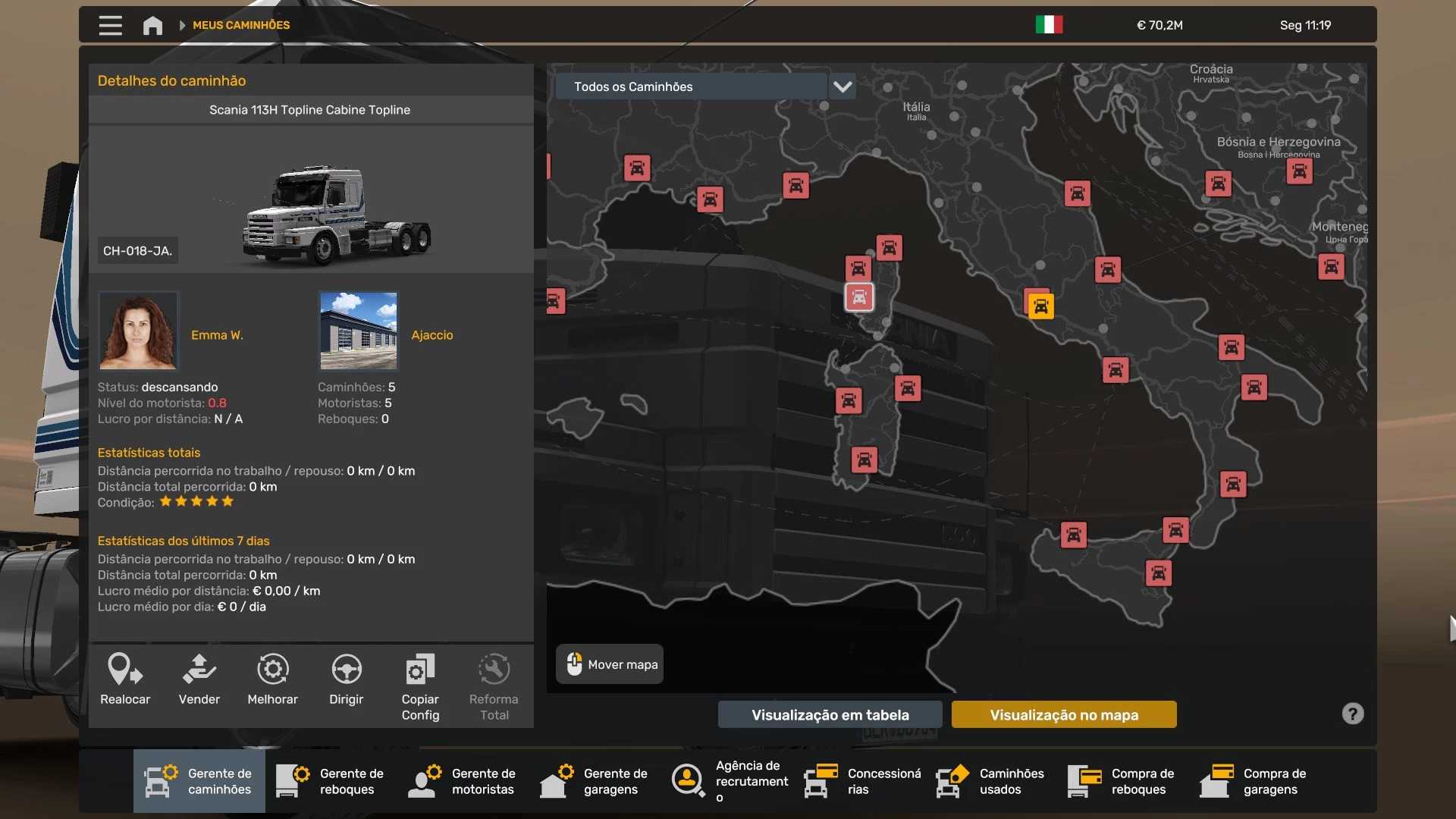
Task: Click the Ajaccio garage link
Action: (x=431, y=335)
